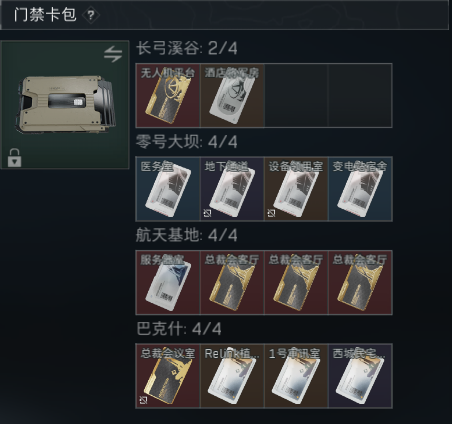
Task: Click the bound marker on 地下通道 card
Action: coord(207,213)
